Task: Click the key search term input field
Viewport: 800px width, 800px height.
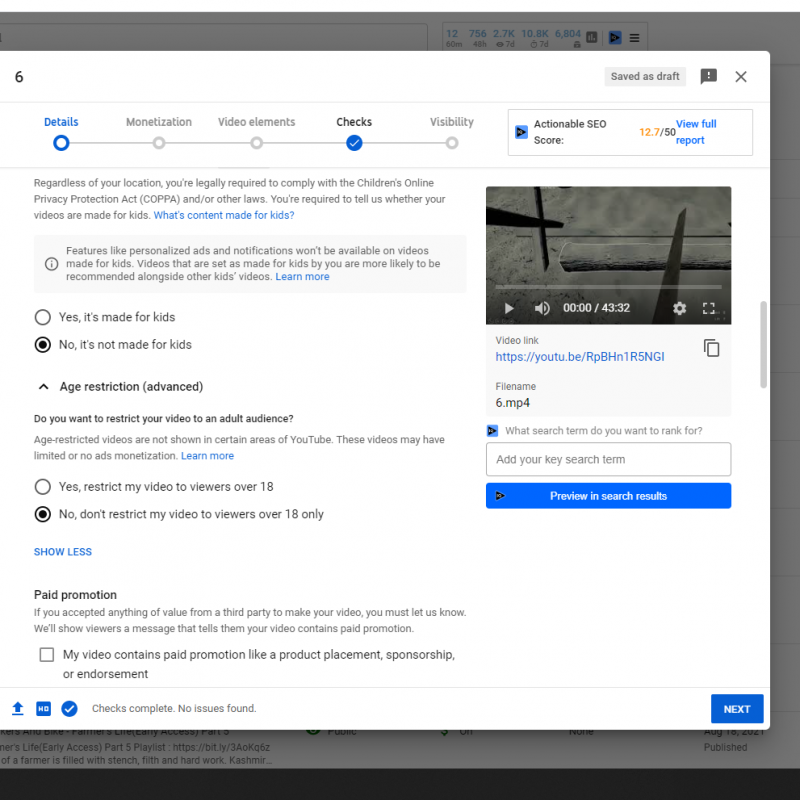Action: (608, 460)
